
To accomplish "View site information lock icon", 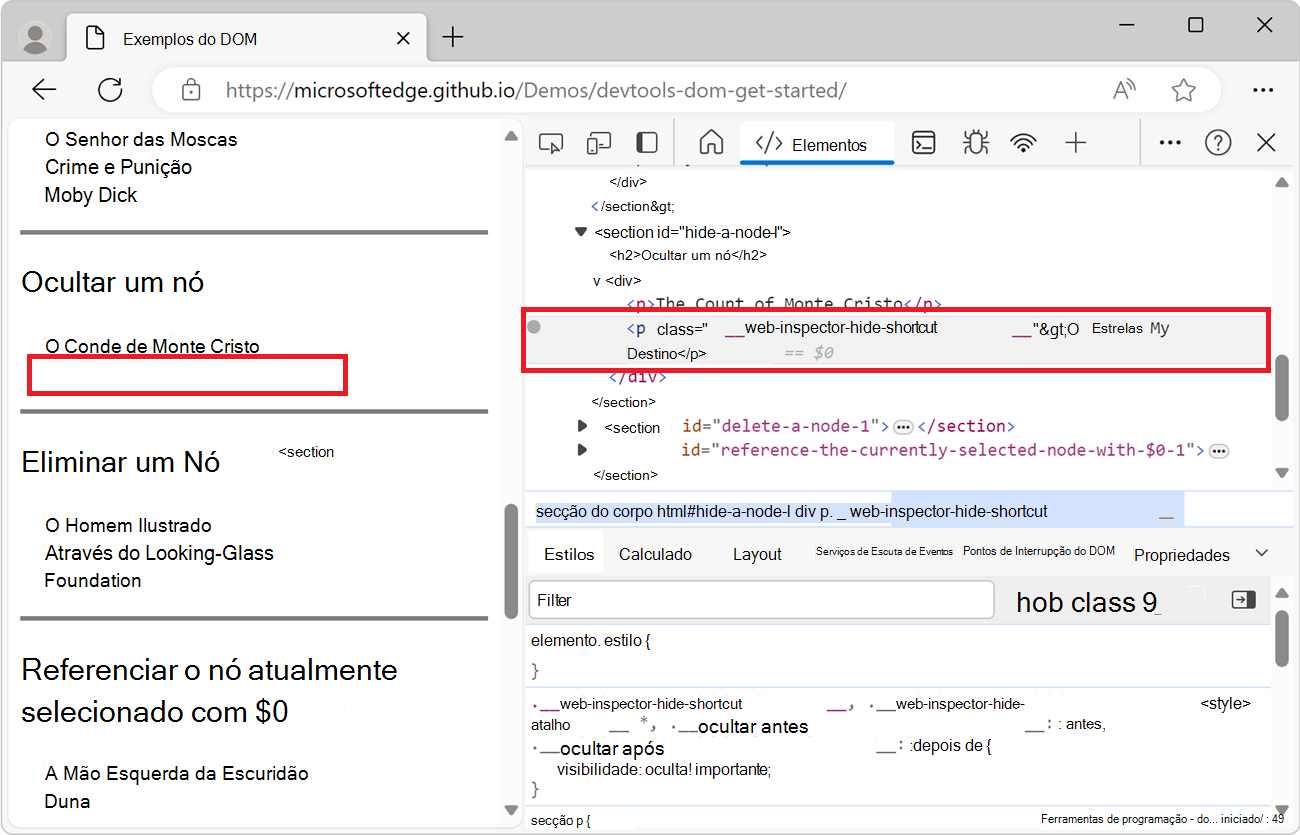I will coord(191,90).
